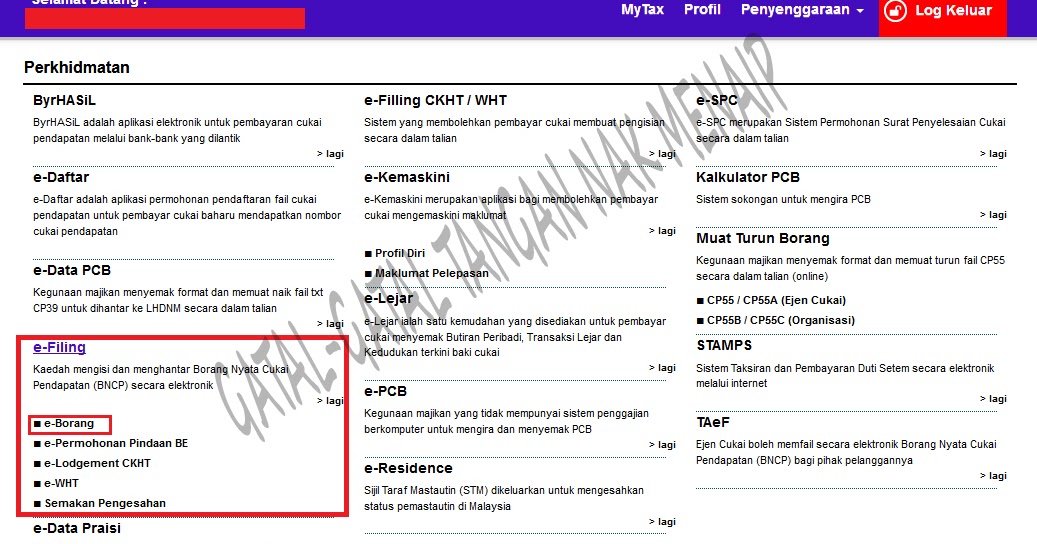Viewport: 1037px width, 544px height.
Task: Click 'lagi' under e-PCB description
Action: pyautogui.click(x=662, y=444)
